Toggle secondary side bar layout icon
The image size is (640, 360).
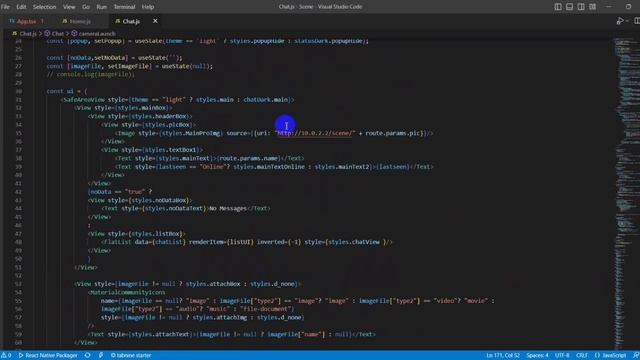click(x=581, y=7)
